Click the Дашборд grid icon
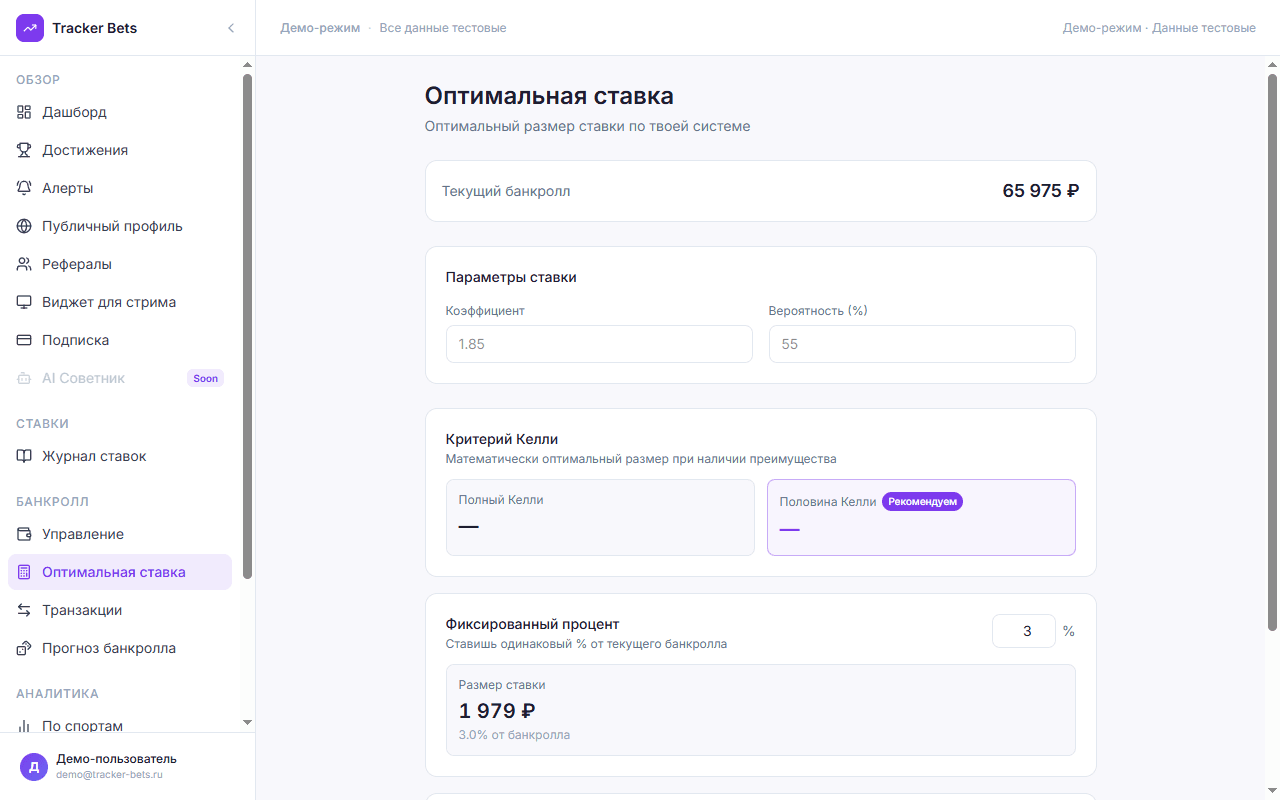The image size is (1280, 800). (x=24, y=112)
